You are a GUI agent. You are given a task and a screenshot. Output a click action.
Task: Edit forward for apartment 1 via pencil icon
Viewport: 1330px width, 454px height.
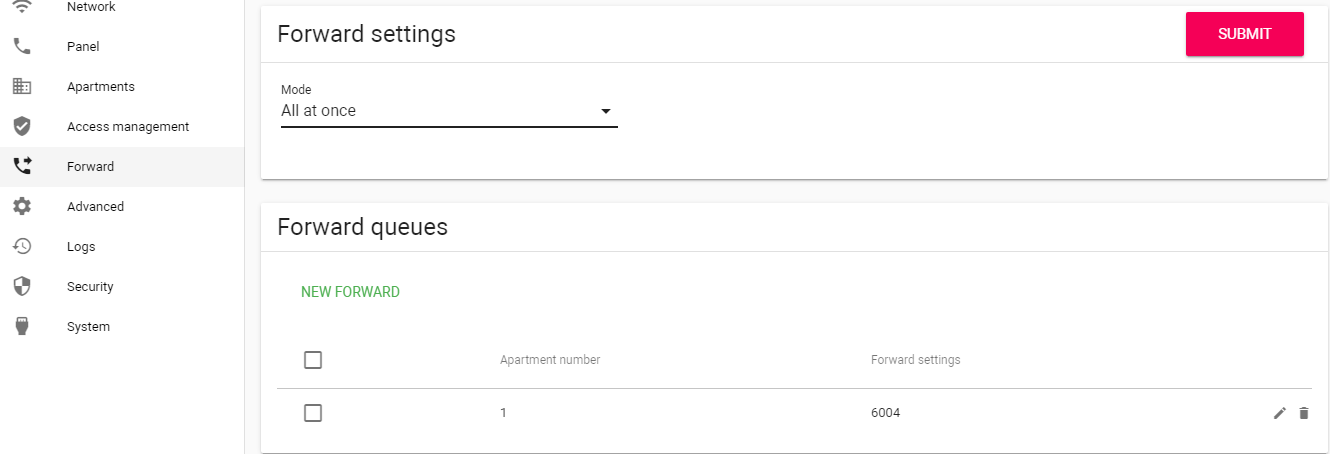click(1279, 413)
